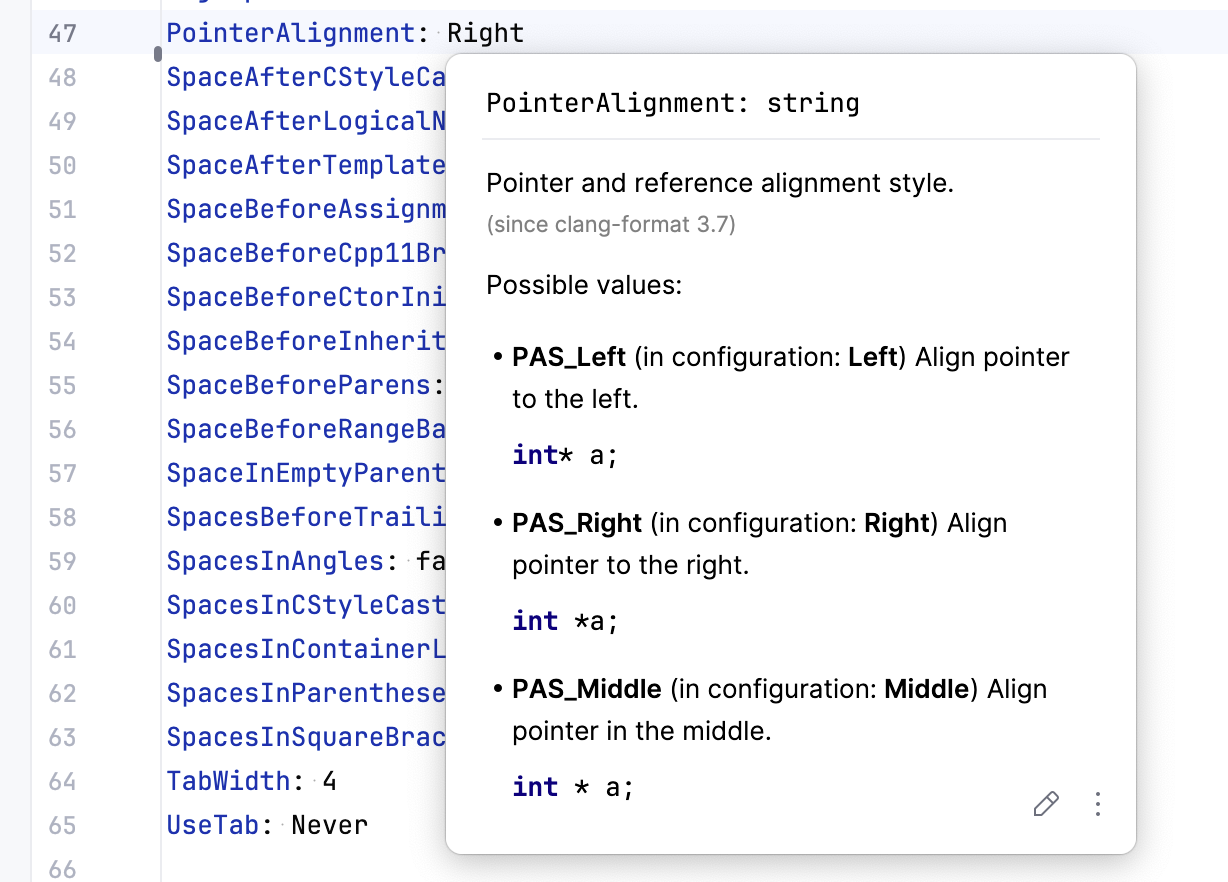Screen dimensions: 1228x882
Task: Click the pencil edit icon in the popup
Action: pos(1046,804)
